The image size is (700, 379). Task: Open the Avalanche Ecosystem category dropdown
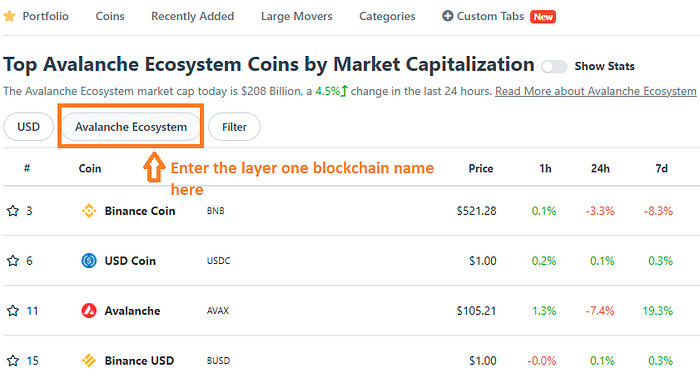click(x=131, y=127)
